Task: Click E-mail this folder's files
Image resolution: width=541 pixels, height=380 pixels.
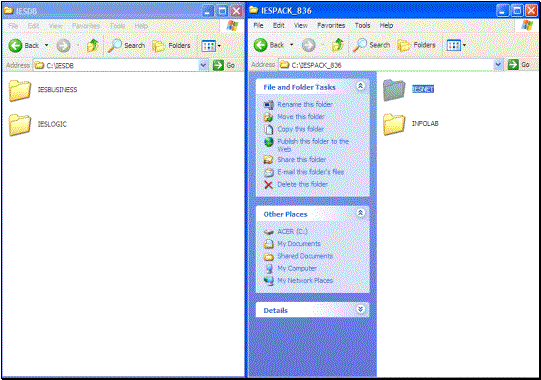Action: 311,172
